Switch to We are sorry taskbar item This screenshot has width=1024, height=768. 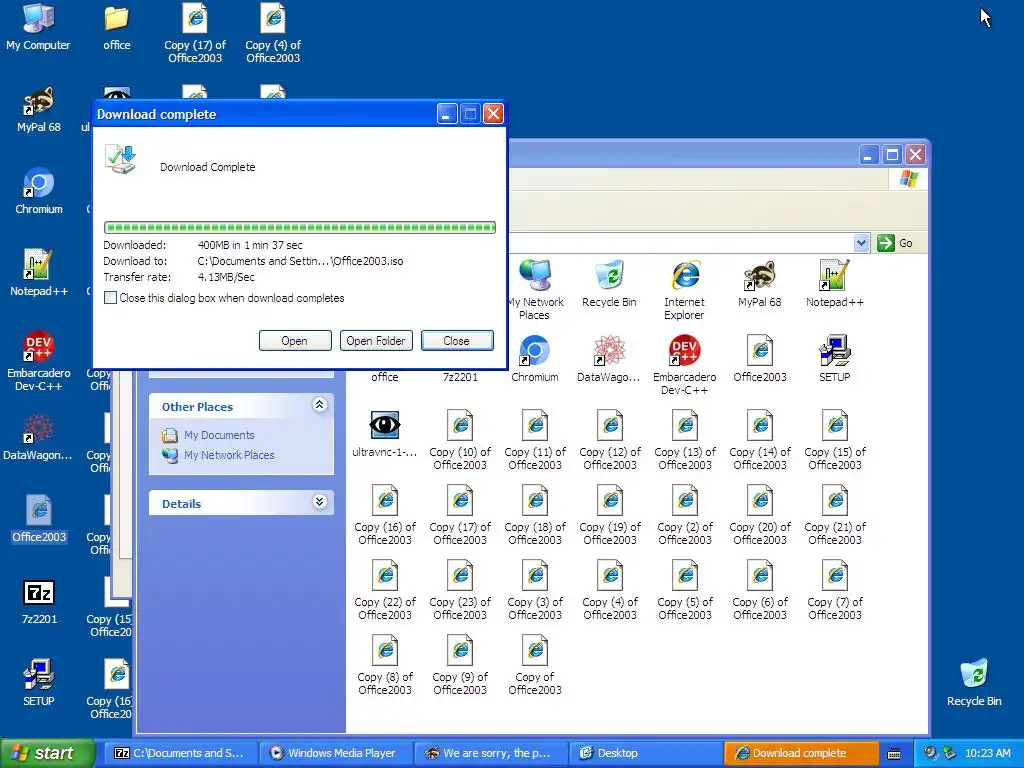tap(491, 753)
